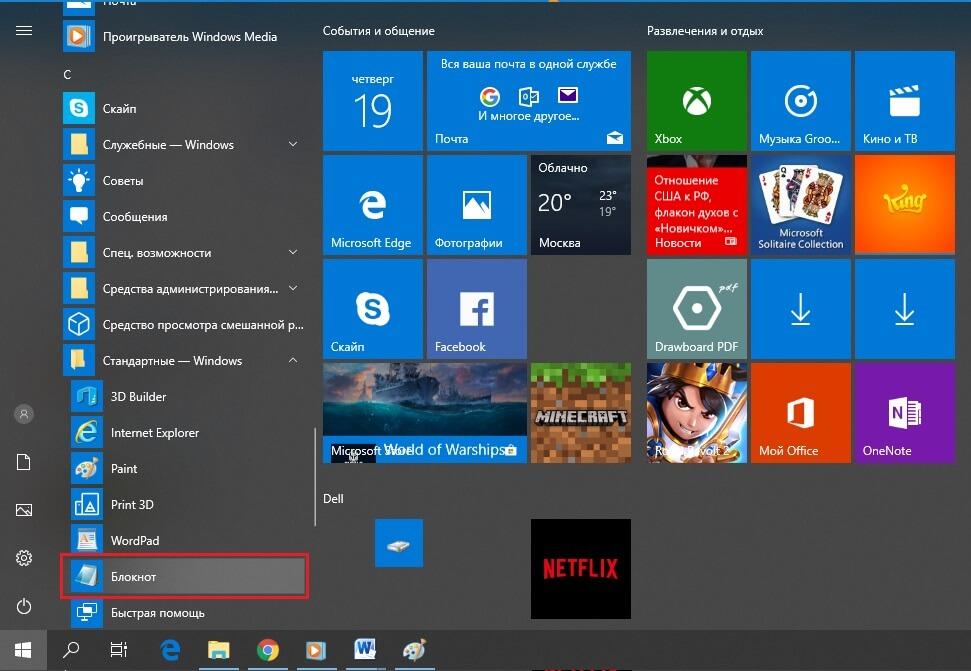Expand the Спец. возможности folder
The image size is (971, 671).
(x=183, y=253)
